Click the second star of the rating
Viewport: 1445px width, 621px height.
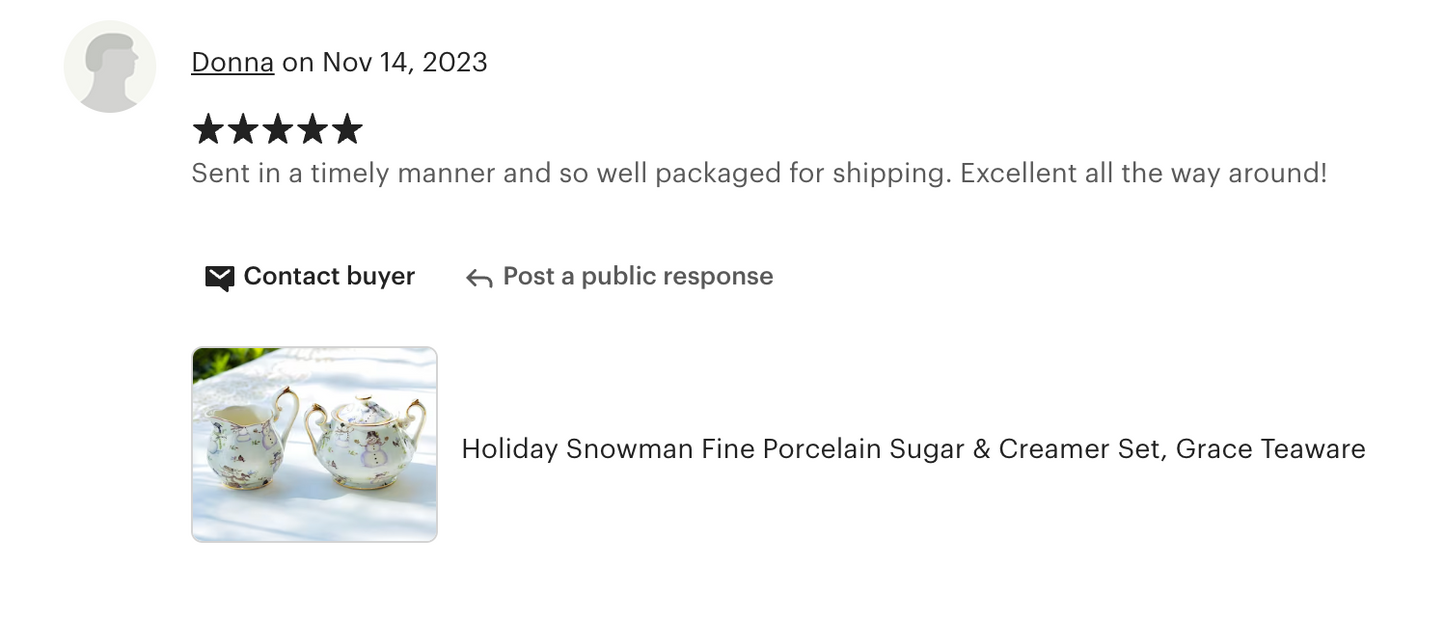243,129
